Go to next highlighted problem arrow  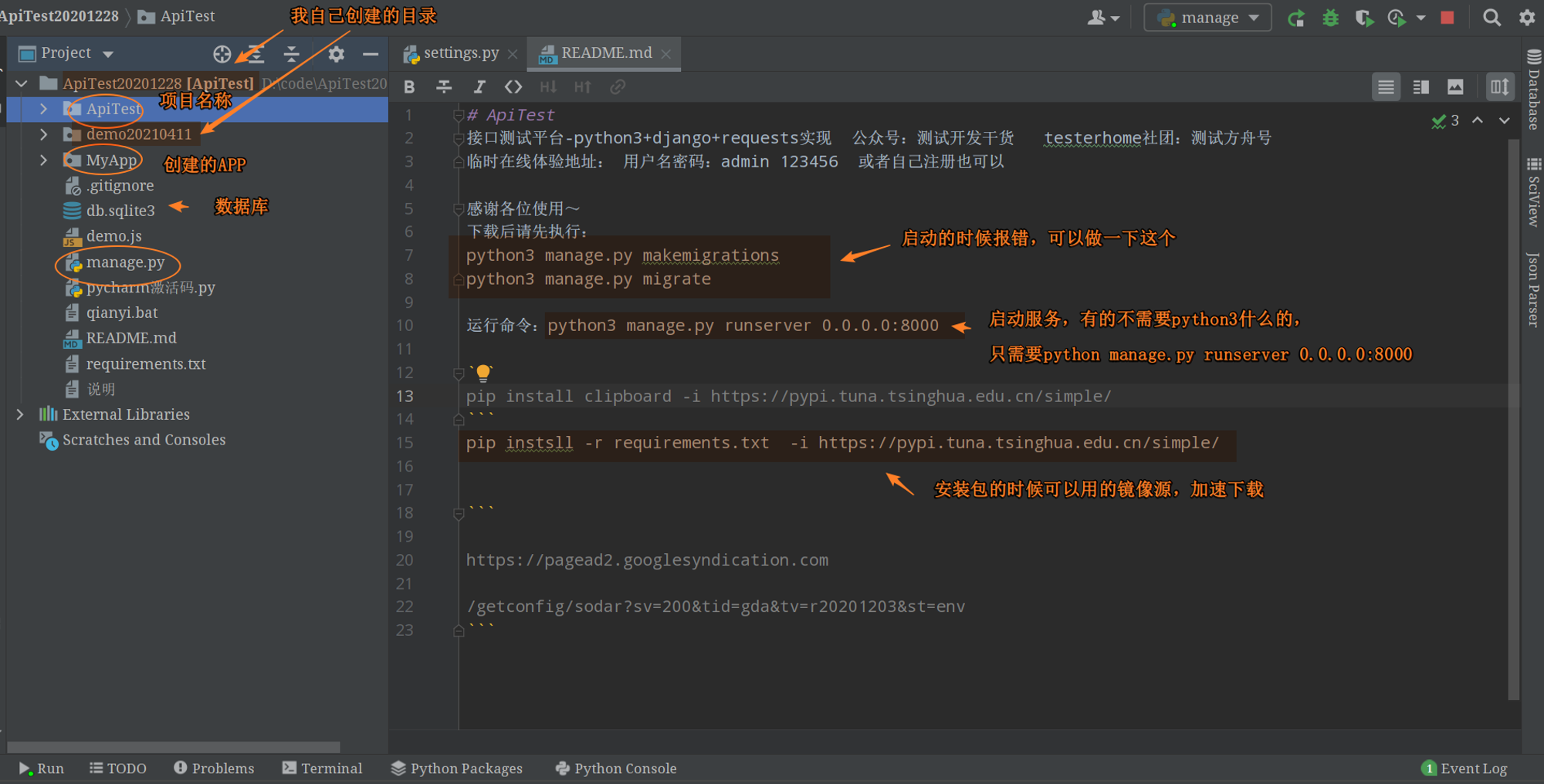coord(1505,120)
